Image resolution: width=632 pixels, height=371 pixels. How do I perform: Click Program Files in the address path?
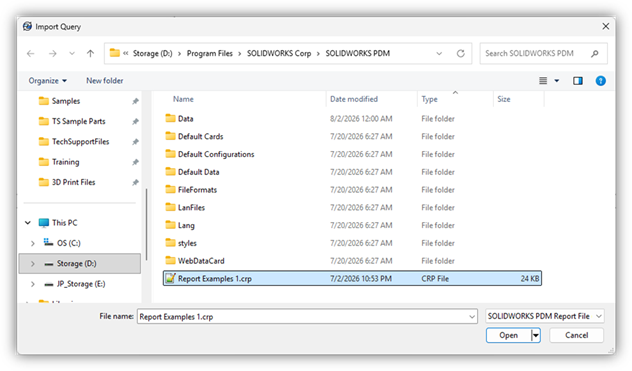tap(210, 53)
